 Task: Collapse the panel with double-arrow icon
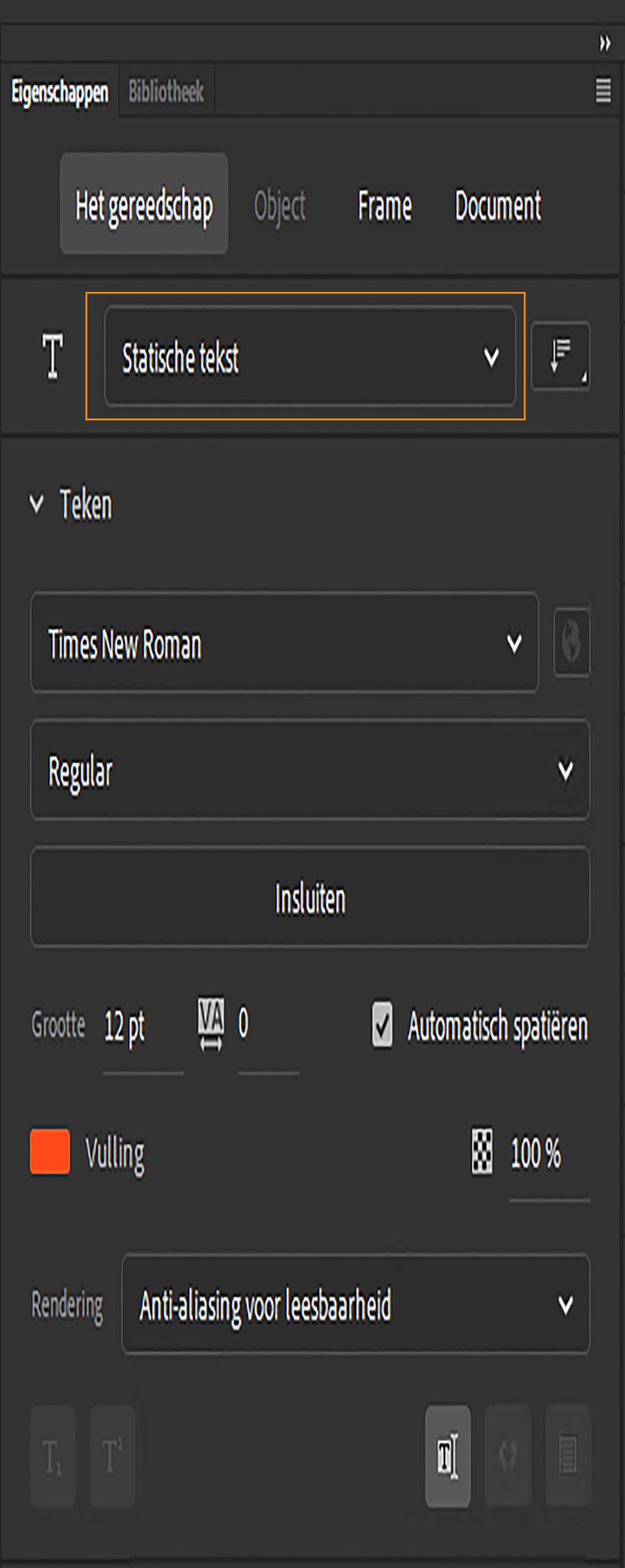click(x=604, y=43)
